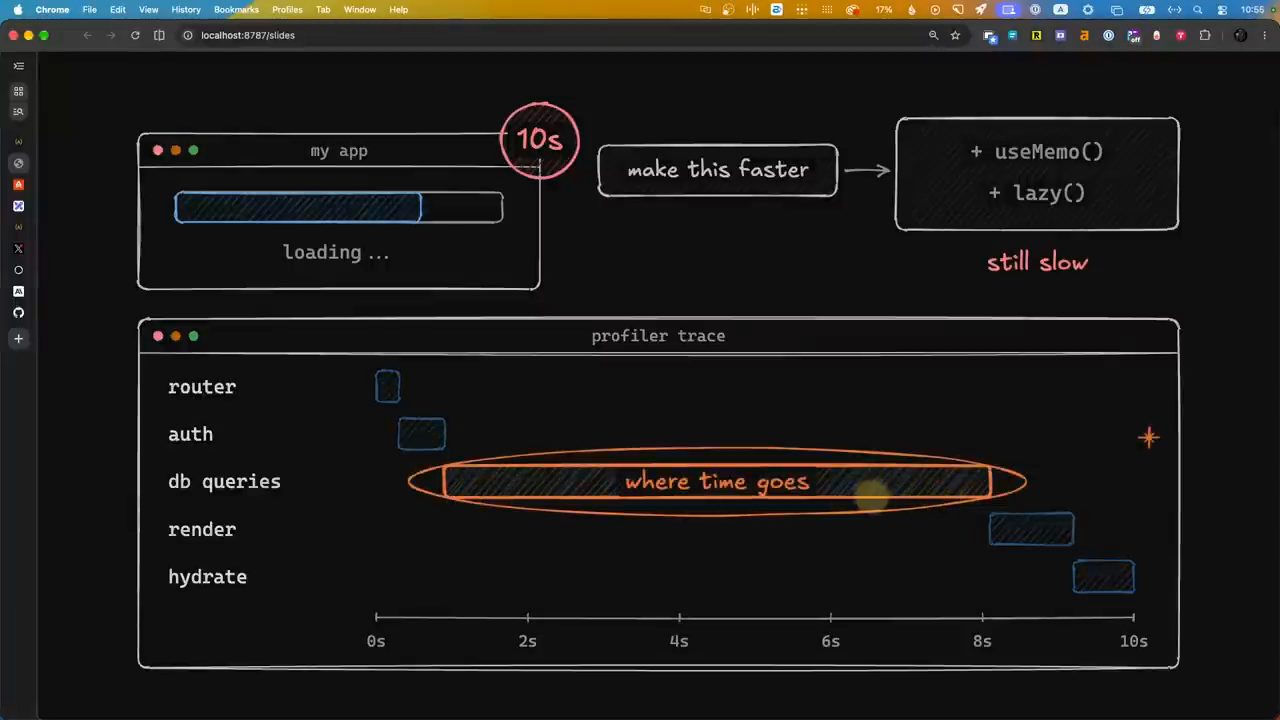This screenshot has width=1280, height=720.
Task: View site information icon beside the URL
Action: [x=187, y=35]
